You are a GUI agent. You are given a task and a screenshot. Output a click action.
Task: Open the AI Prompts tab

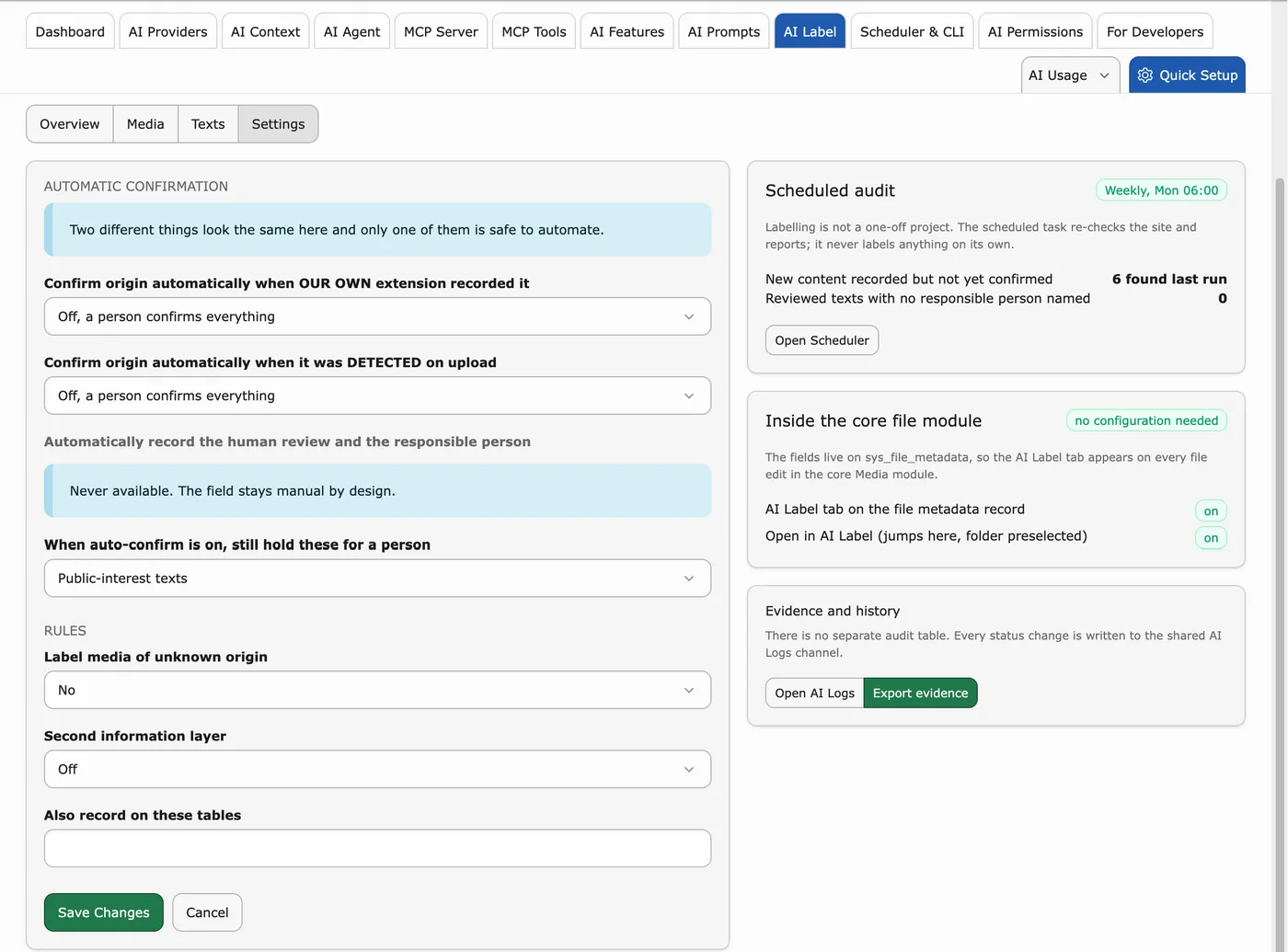coord(724,31)
